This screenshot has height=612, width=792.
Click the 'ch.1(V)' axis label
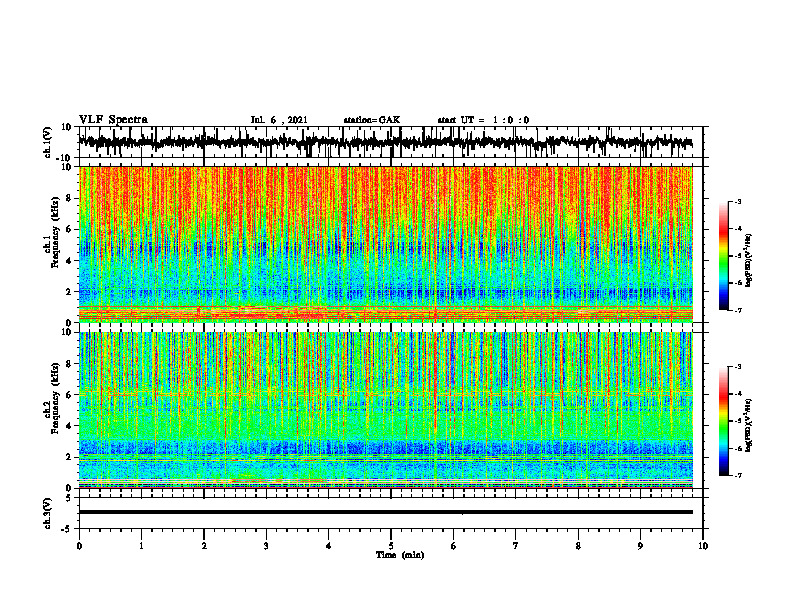(x=48, y=142)
